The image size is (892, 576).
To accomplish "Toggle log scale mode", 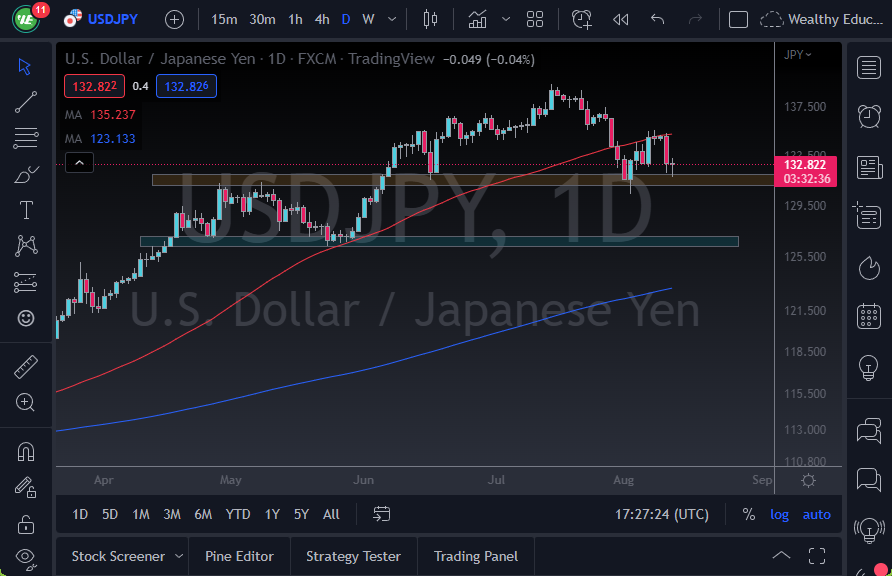I will (779, 515).
